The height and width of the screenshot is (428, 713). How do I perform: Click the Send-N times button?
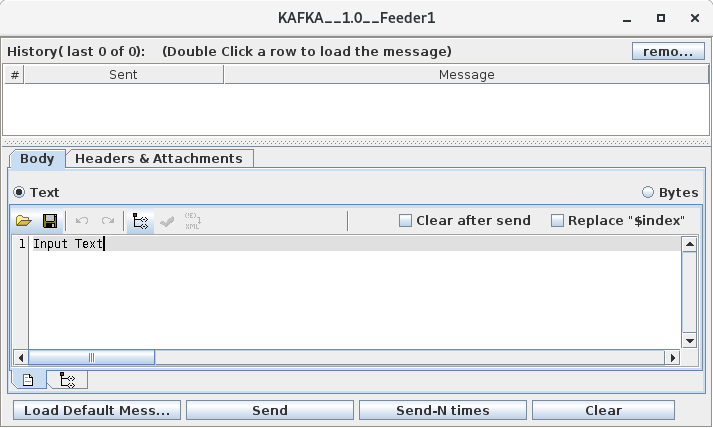point(442,410)
